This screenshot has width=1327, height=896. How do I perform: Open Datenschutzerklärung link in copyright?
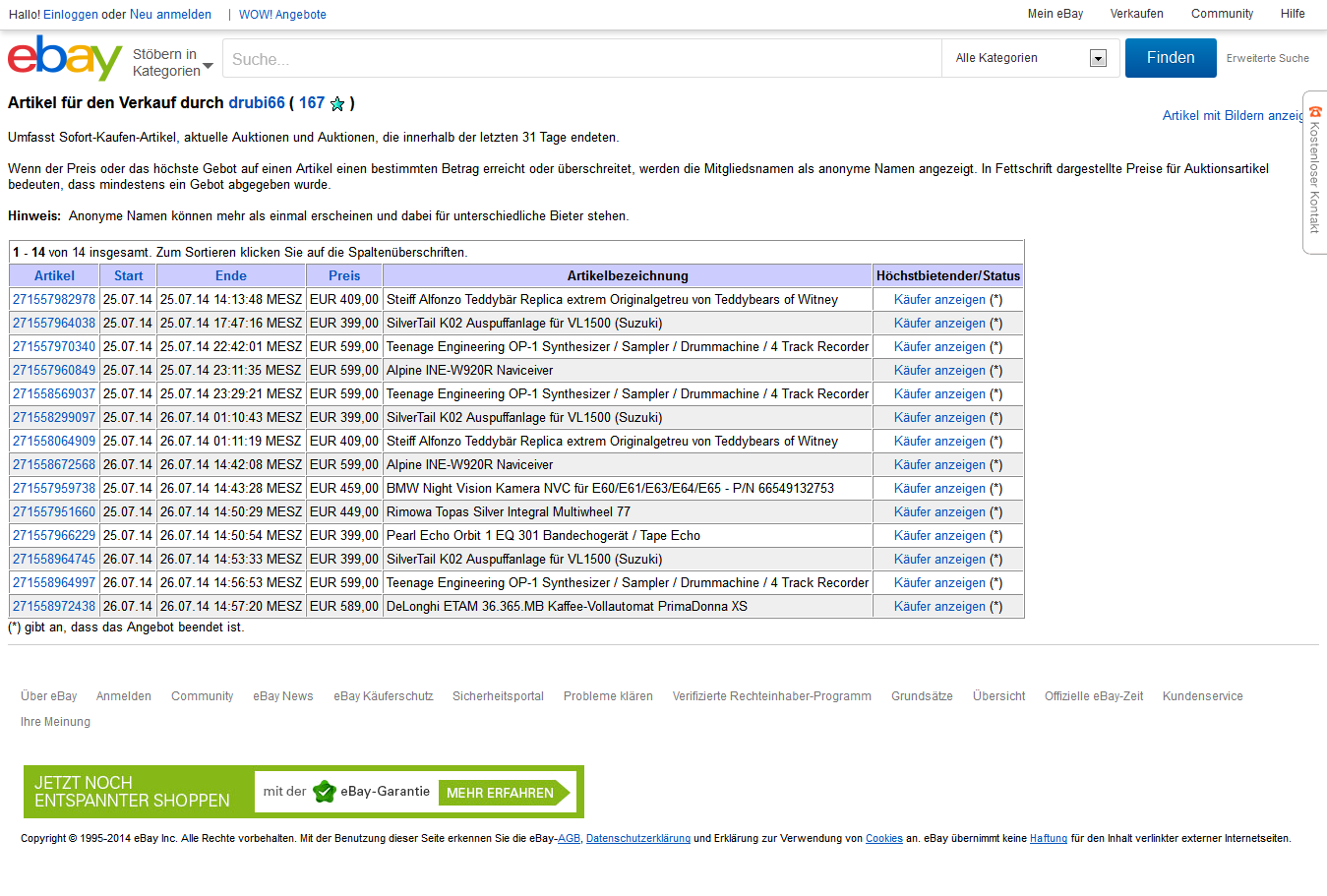638,839
